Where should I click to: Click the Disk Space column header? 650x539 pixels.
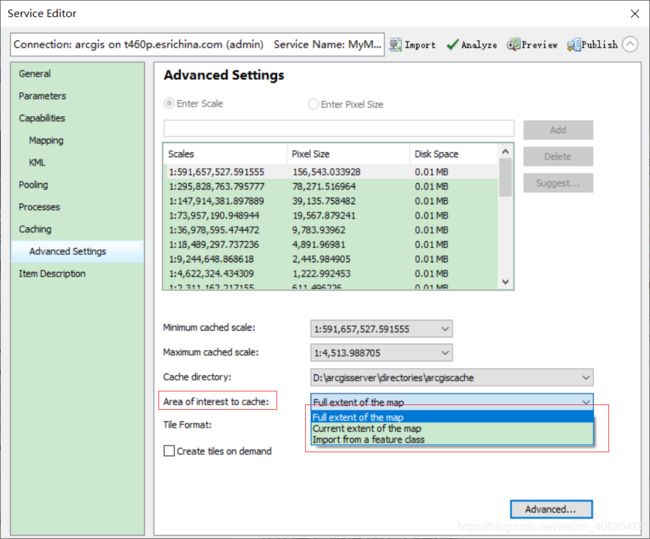(453, 154)
